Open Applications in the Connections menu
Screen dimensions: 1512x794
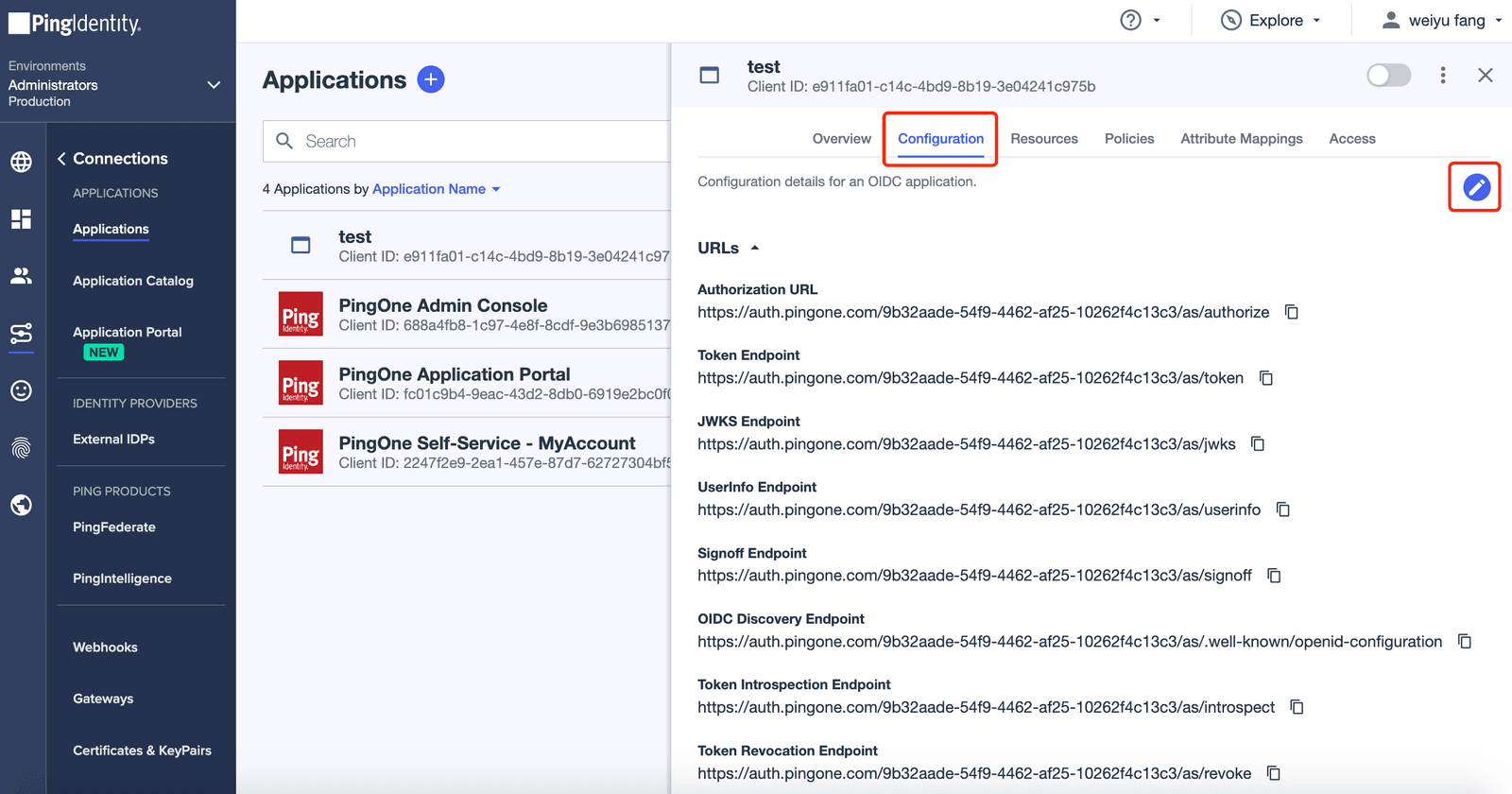(111, 229)
